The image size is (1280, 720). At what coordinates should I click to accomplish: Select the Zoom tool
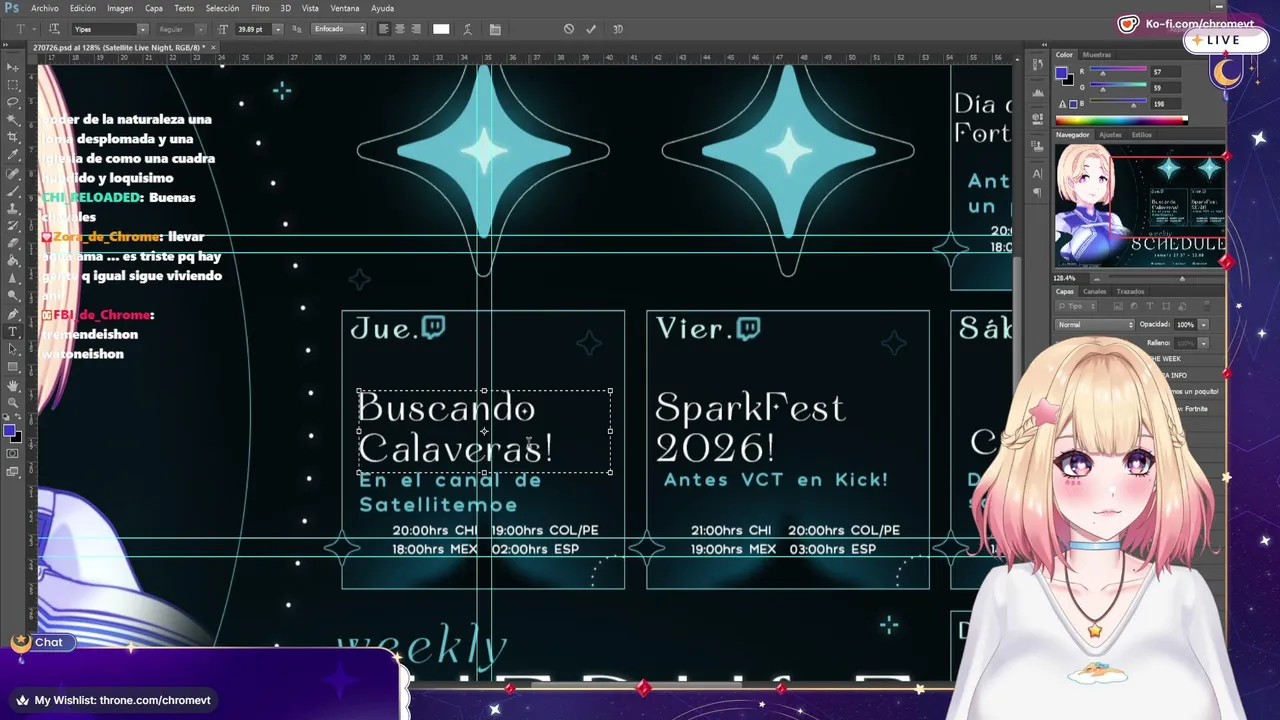pyautogui.click(x=13, y=402)
